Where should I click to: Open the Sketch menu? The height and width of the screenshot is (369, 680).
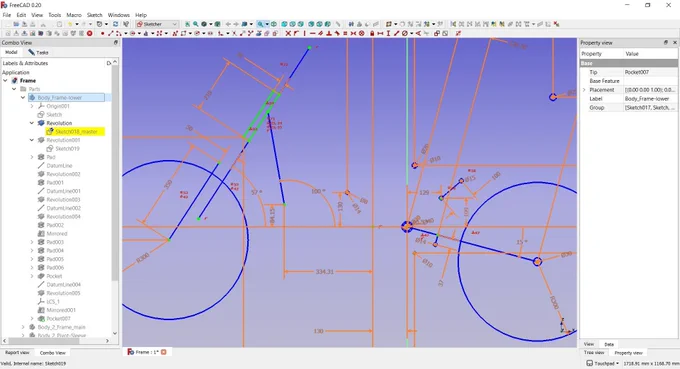click(95, 15)
